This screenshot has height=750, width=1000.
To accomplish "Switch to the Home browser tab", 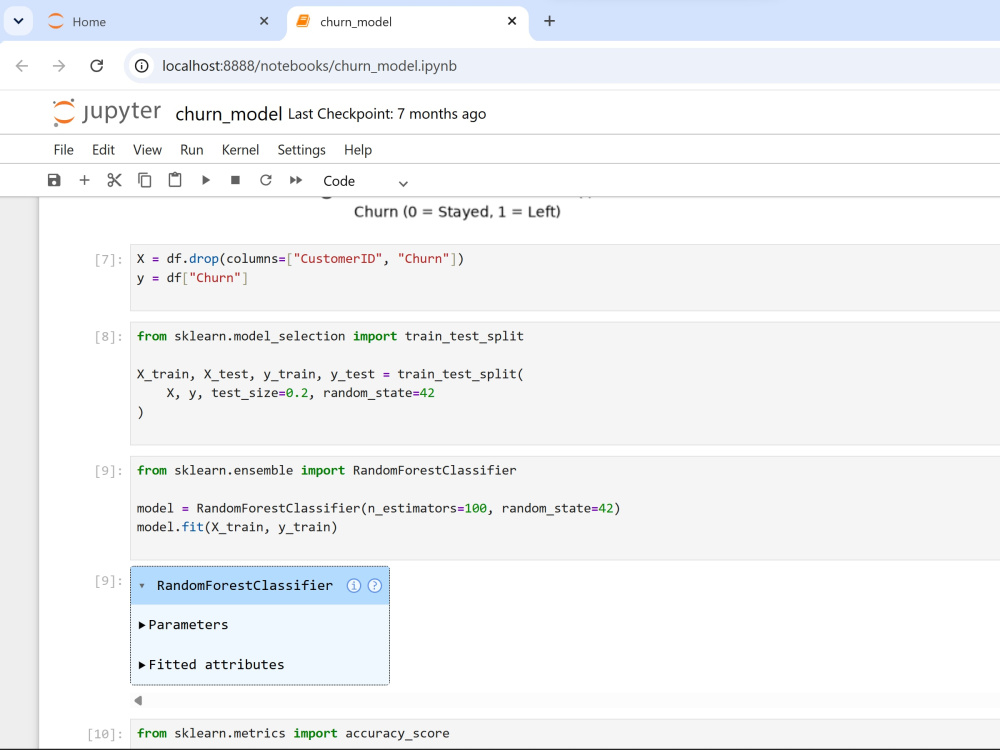I will (156, 22).
